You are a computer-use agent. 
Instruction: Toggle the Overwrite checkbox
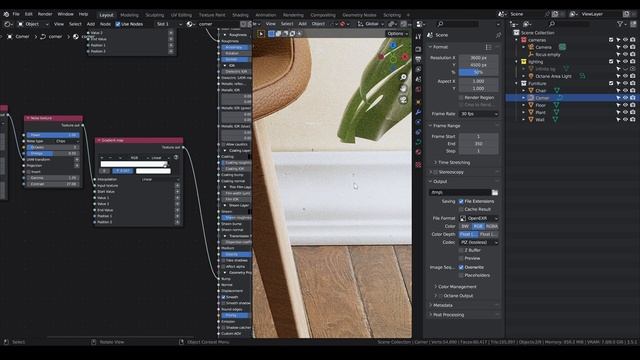[461, 267]
